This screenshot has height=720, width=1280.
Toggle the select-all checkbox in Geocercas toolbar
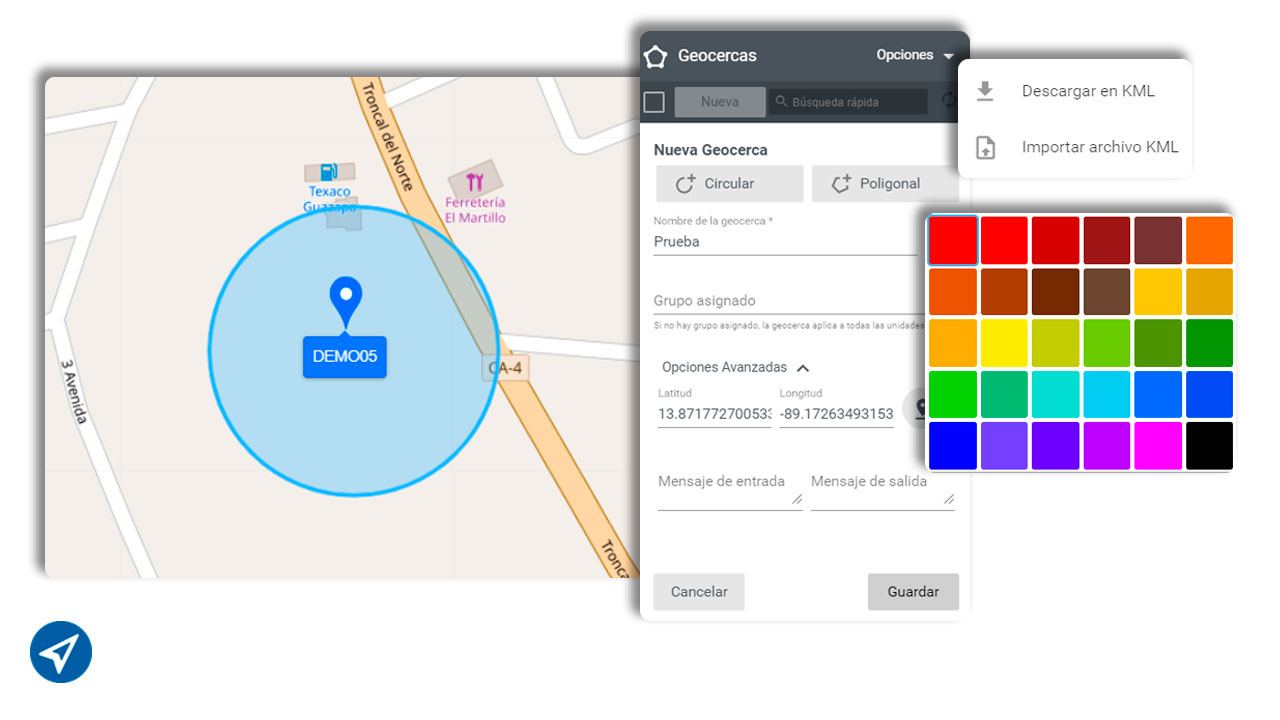pos(654,102)
